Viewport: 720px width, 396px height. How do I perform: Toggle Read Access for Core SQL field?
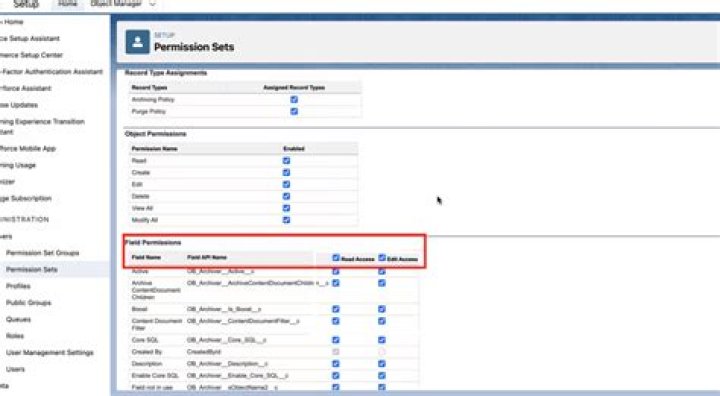pos(336,340)
